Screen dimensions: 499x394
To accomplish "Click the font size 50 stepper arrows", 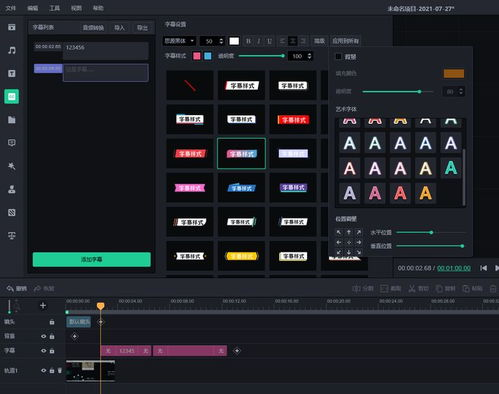I will [221, 41].
